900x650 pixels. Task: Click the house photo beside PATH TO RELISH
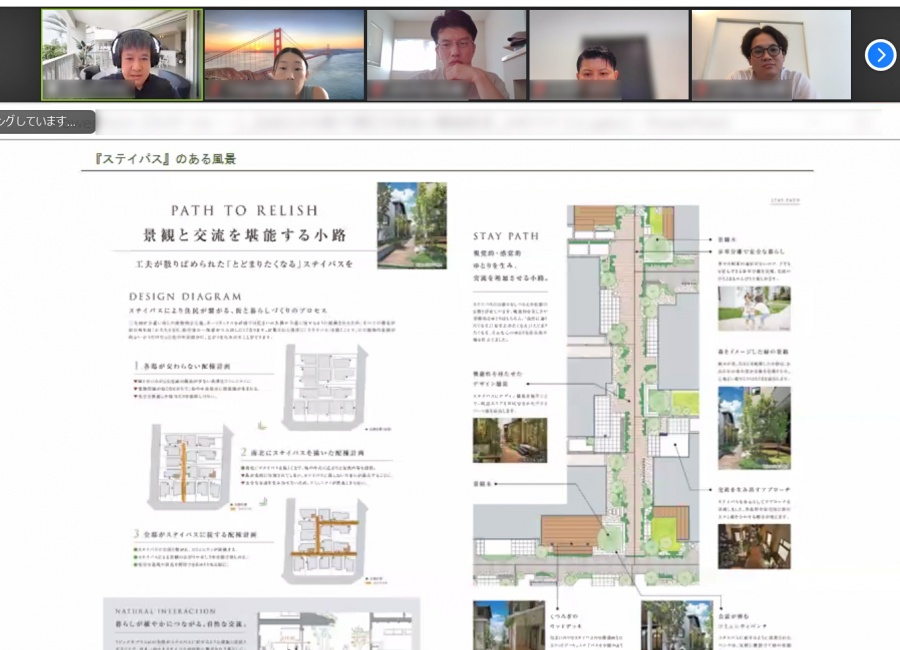411,225
